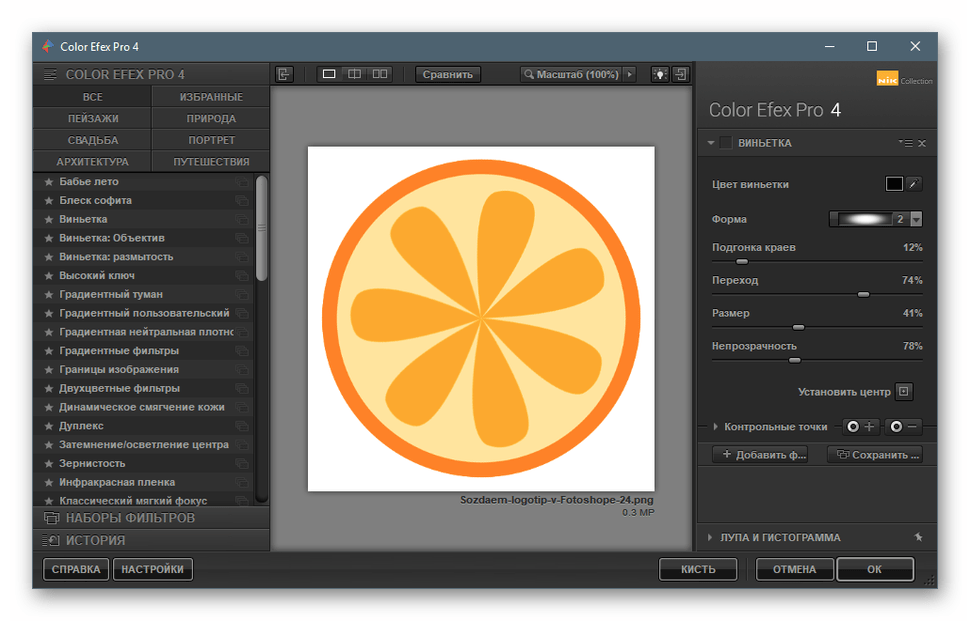Select the ПУТЕШЕСТВИЯ category tab
Image resolution: width=970 pixels, height=621 pixels.
coord(211,161)
